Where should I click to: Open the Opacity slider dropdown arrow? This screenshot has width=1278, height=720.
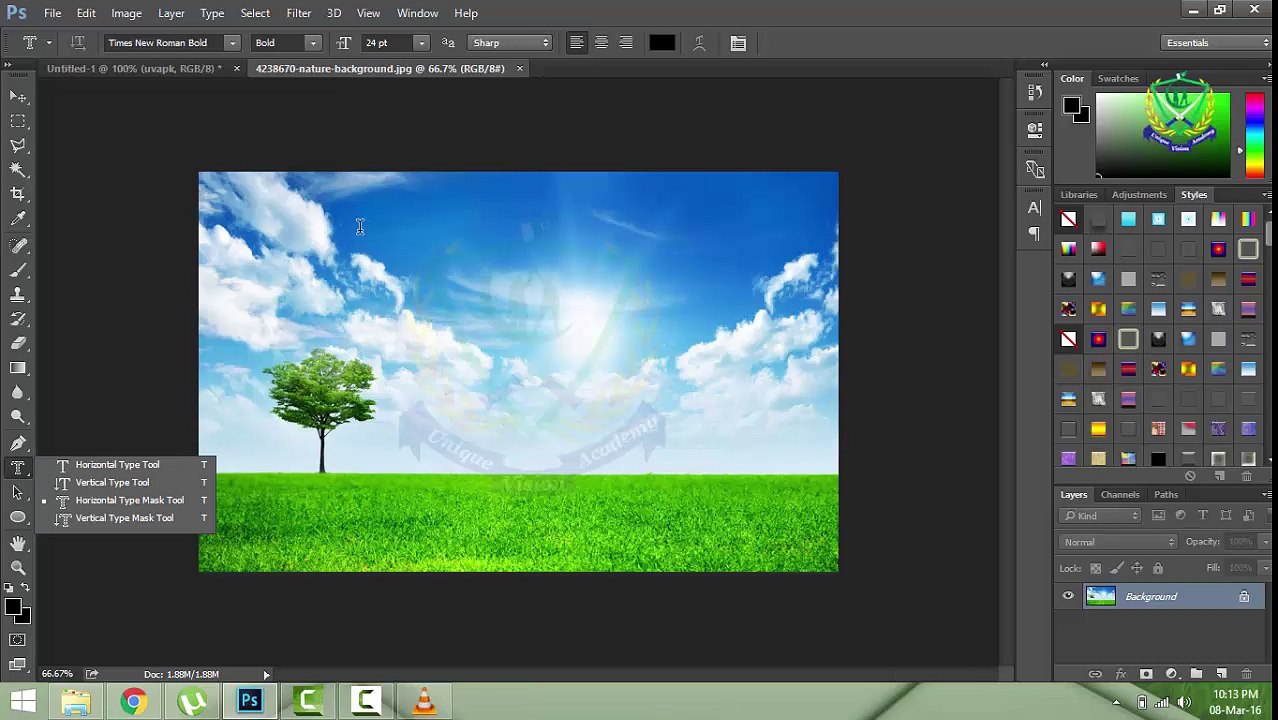click(1265, 542)
